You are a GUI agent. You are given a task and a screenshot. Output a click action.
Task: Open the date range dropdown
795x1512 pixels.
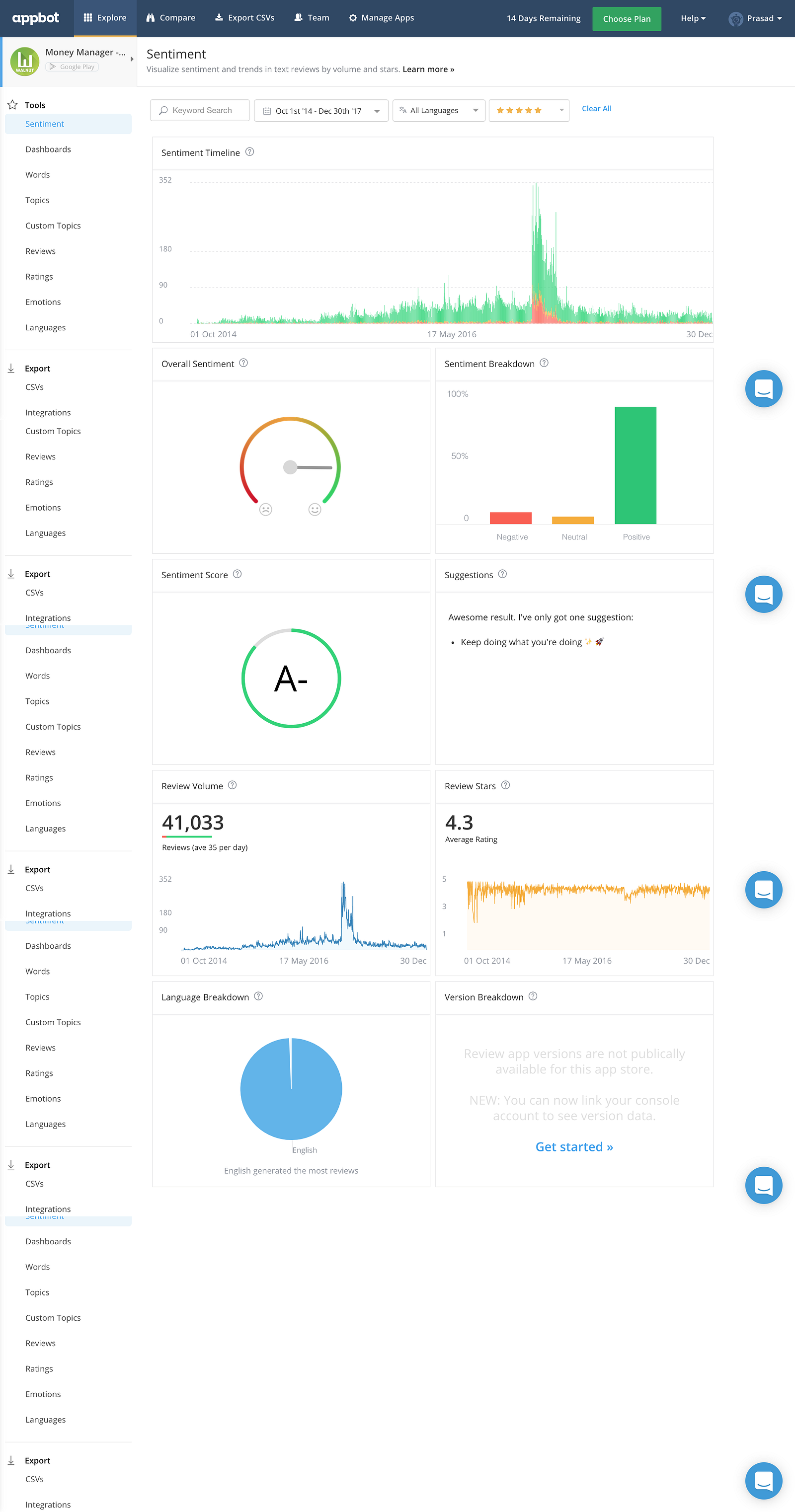tap(321, 110)
